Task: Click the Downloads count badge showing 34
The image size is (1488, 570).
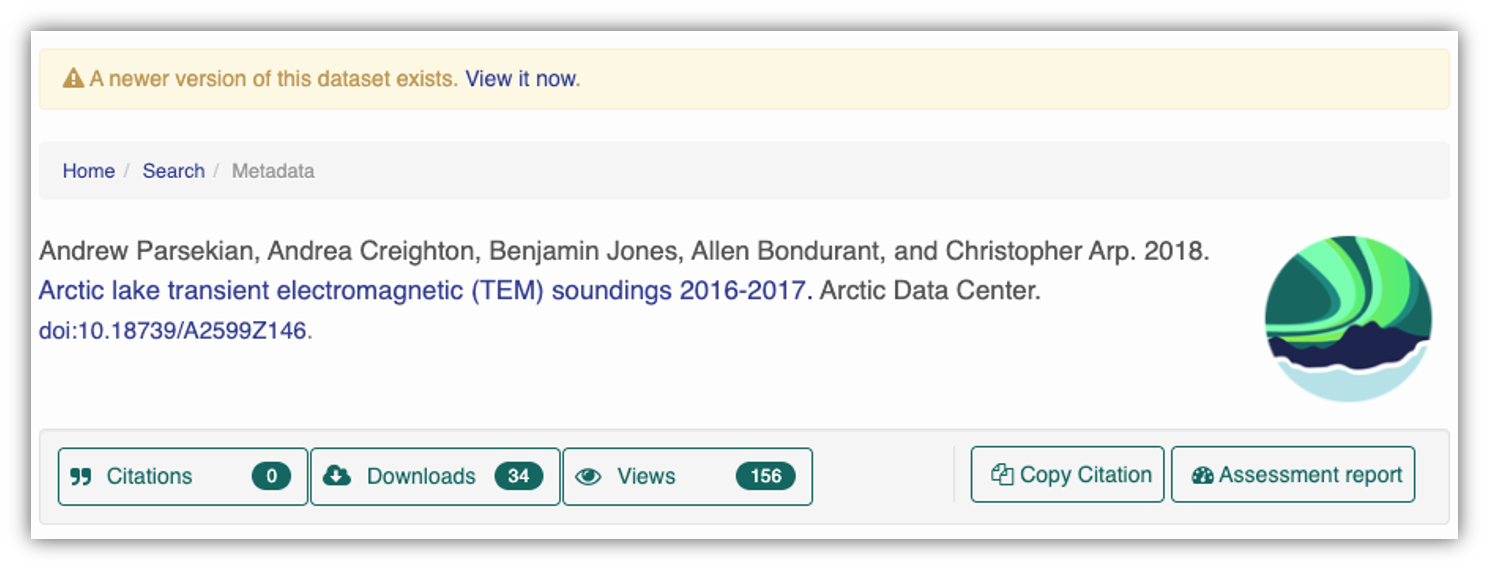Action: coord(518,477)
